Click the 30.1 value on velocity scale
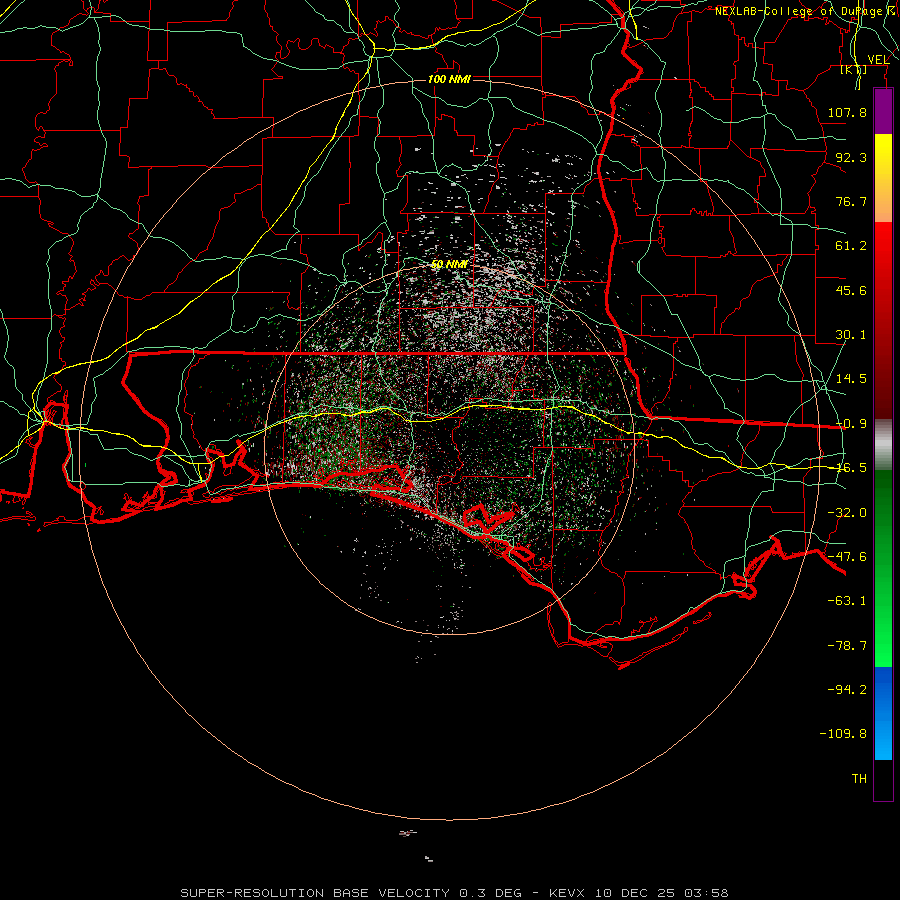 pyautogui.click(x=851, y=335)
